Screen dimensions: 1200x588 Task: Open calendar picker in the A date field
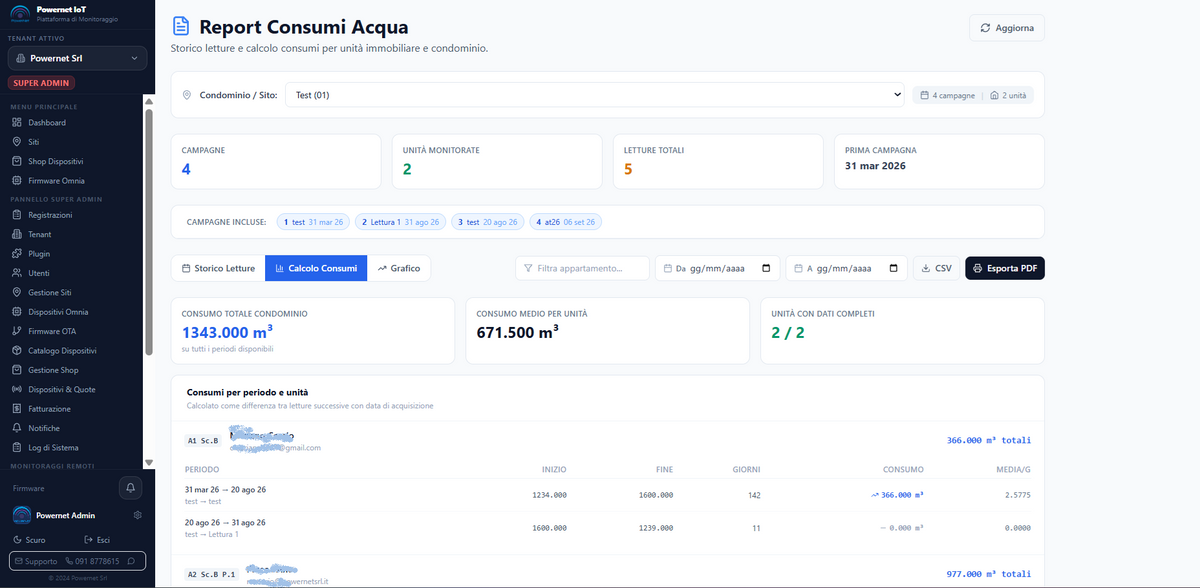[x=896, y=268]
